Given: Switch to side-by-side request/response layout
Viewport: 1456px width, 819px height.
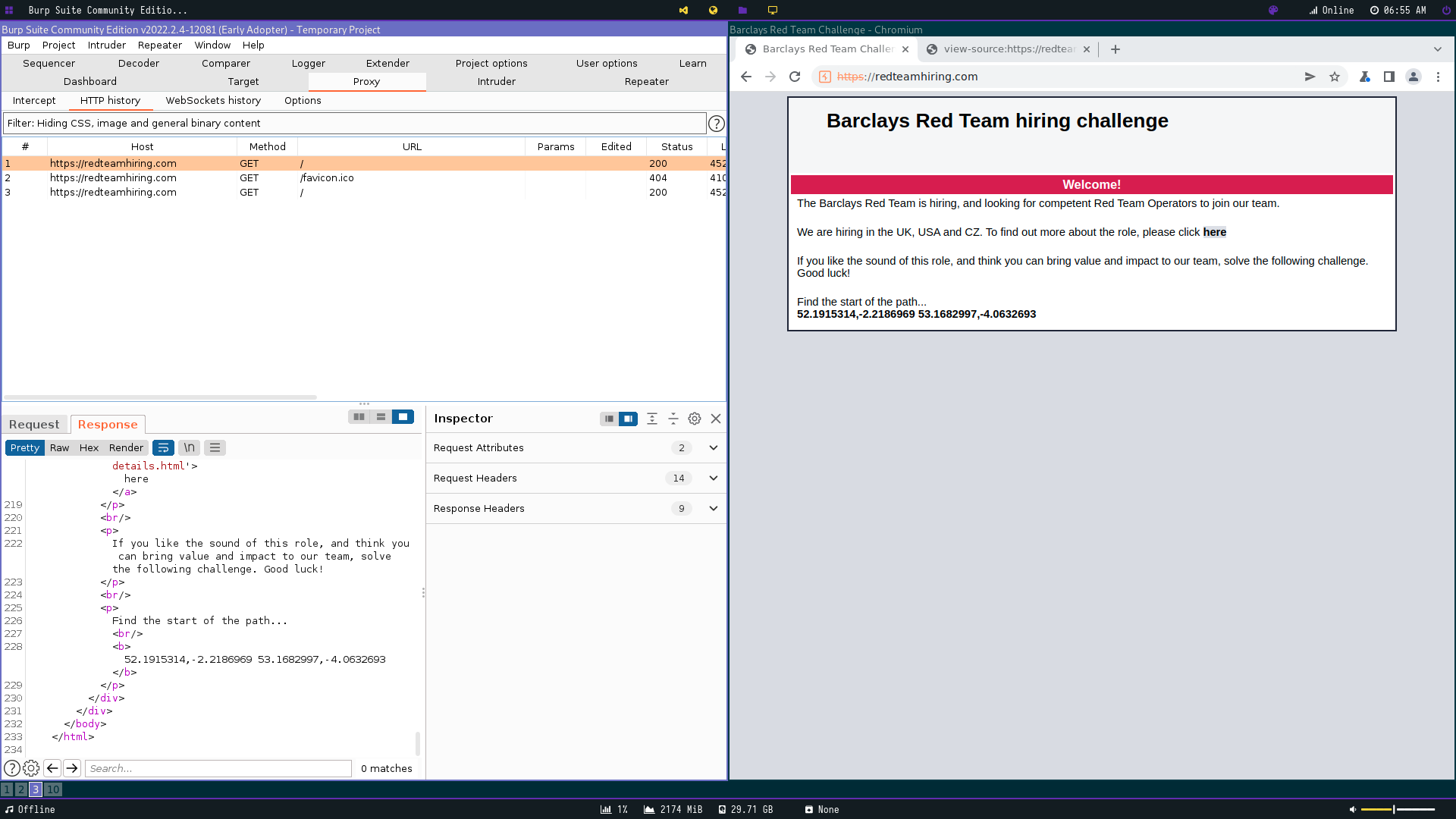Looking at the screenshot, I should pyautogui.click(x=359, y=417).
